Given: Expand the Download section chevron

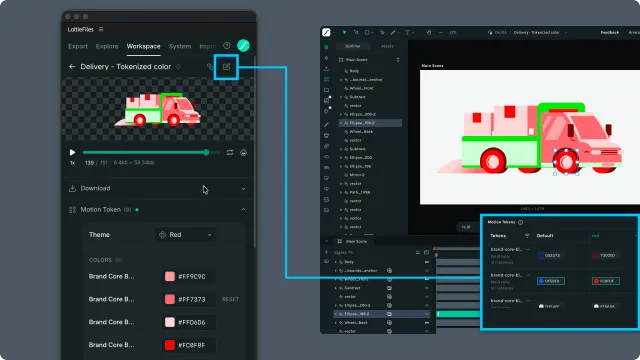Looking at the screenshot, I should tap(243, 189).
